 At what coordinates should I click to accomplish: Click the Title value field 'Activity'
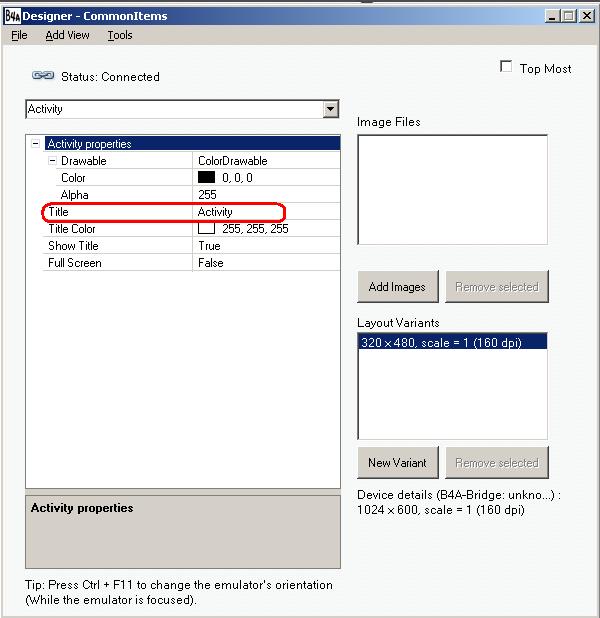tap(215, 212)
